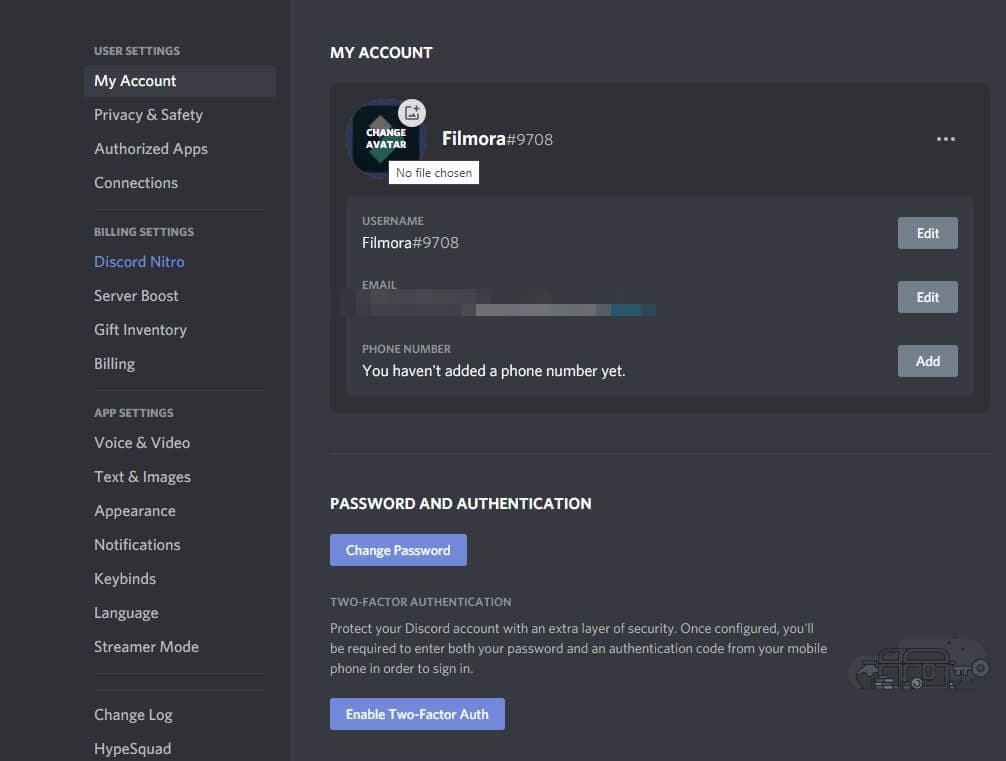Click the Billing Settings section header
This screenshot has width=1006, height=761.
click(x=144, y=232)
